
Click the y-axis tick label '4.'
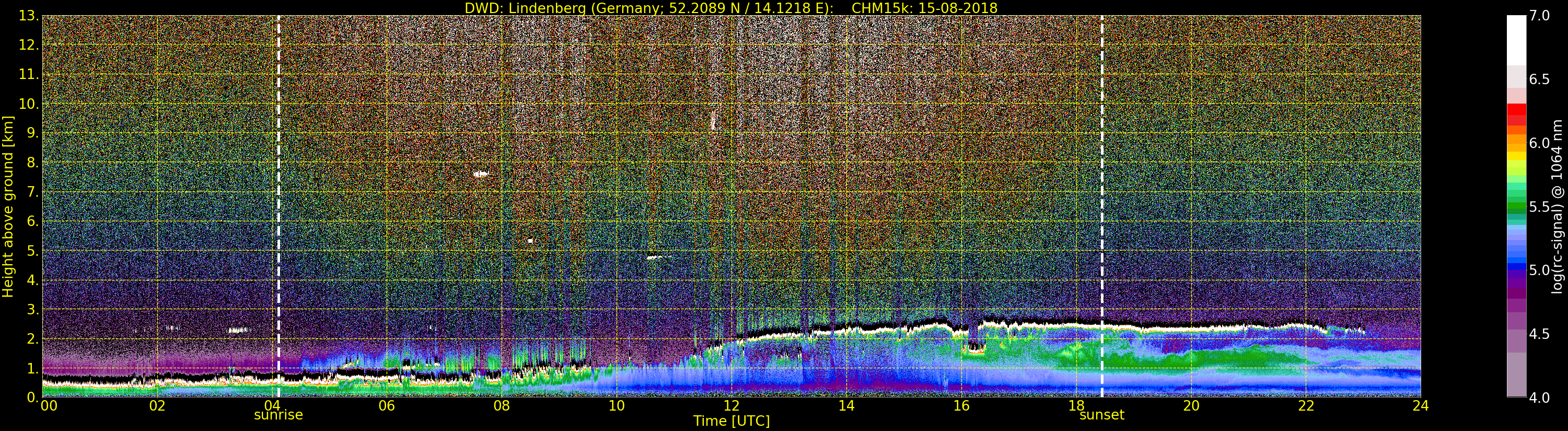[x=33, y=280]
